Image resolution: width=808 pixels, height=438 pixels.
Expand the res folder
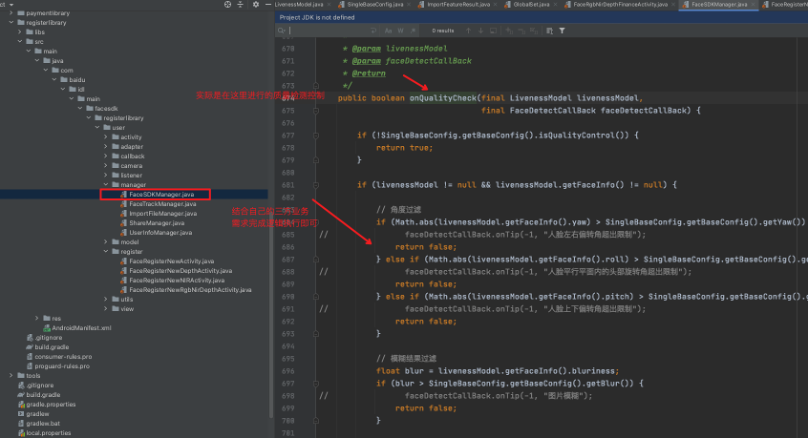pos(37,318)
